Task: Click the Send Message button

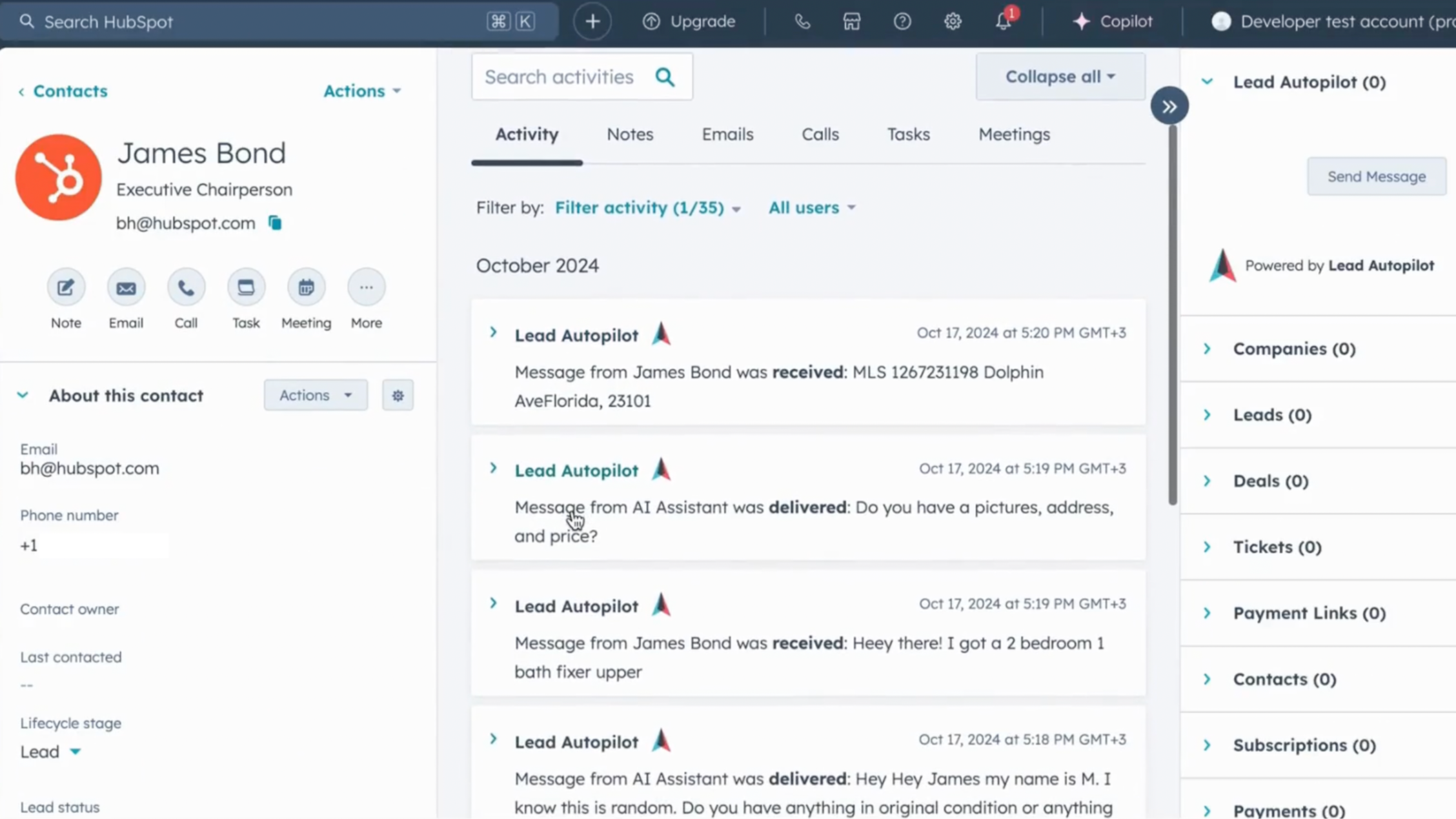Action: pyautogui.click(x=1376, y=176)
